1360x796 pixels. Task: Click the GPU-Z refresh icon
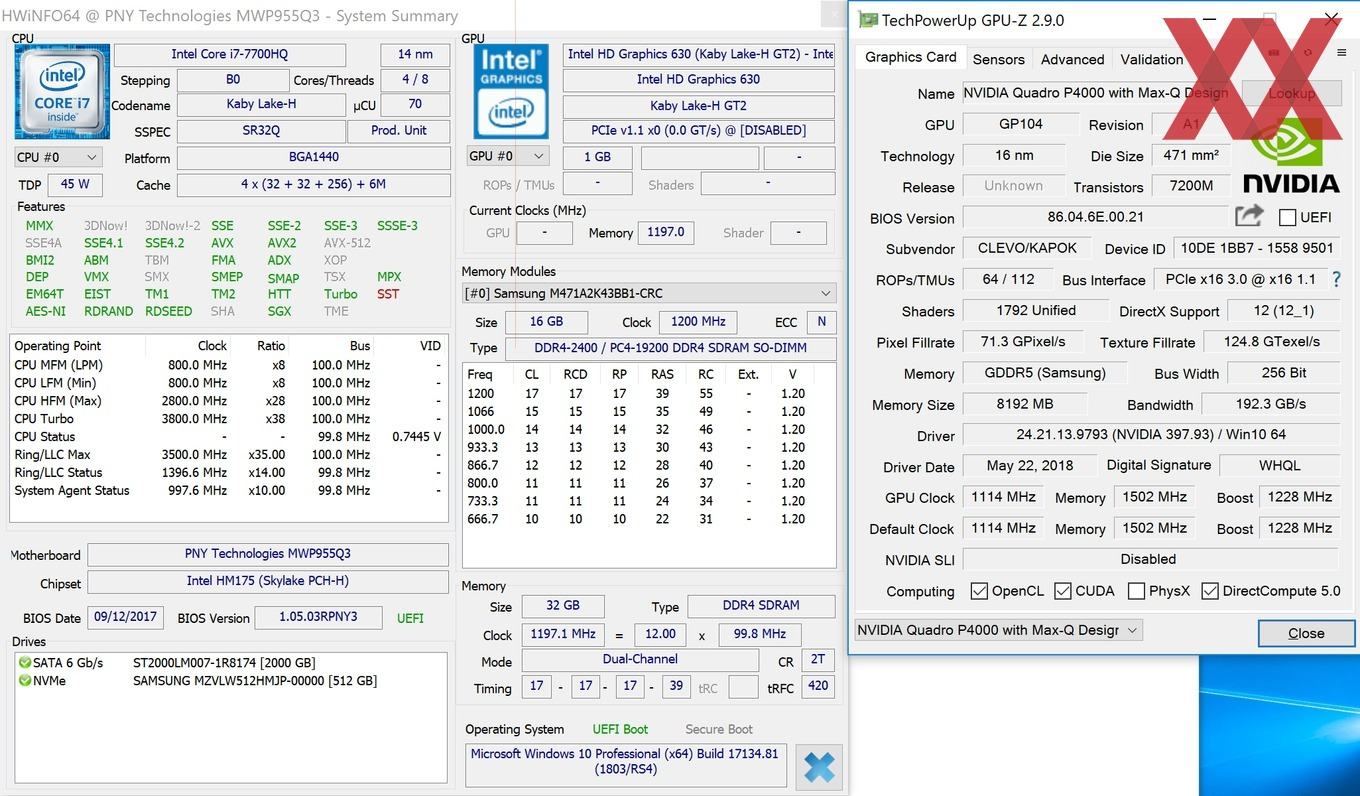coord(1307,54)
